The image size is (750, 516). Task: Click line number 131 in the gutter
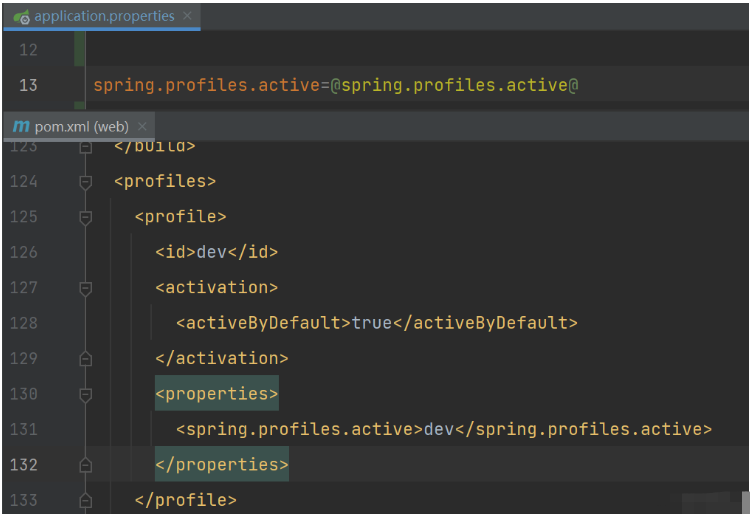[24, 429]
